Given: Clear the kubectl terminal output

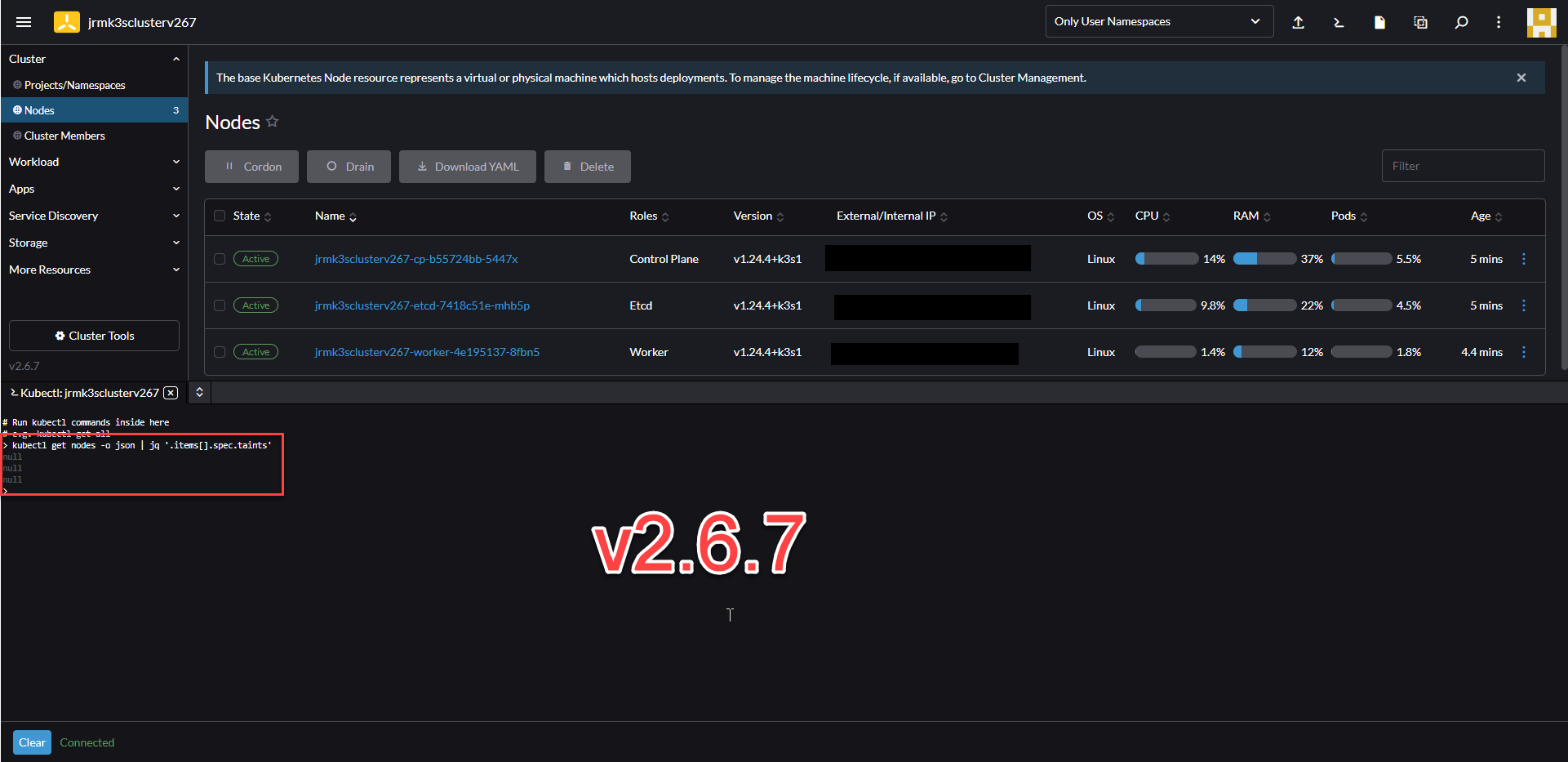Looking at the screenshot, I should 32,742.
